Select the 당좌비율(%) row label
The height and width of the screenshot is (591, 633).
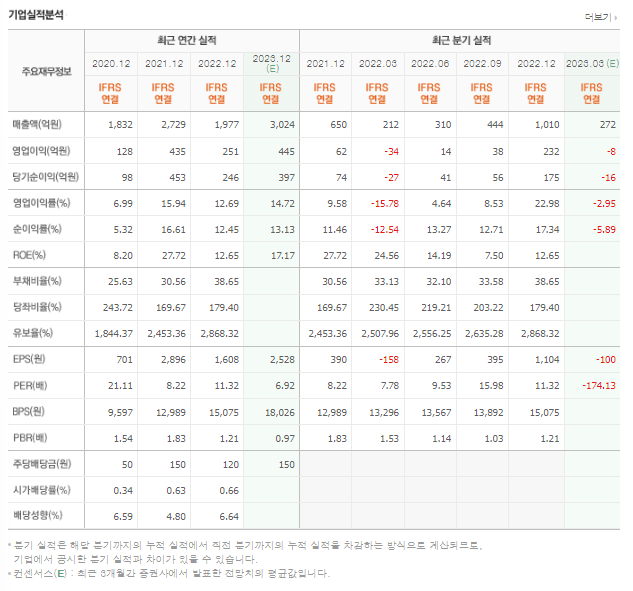tap(37, 307)
